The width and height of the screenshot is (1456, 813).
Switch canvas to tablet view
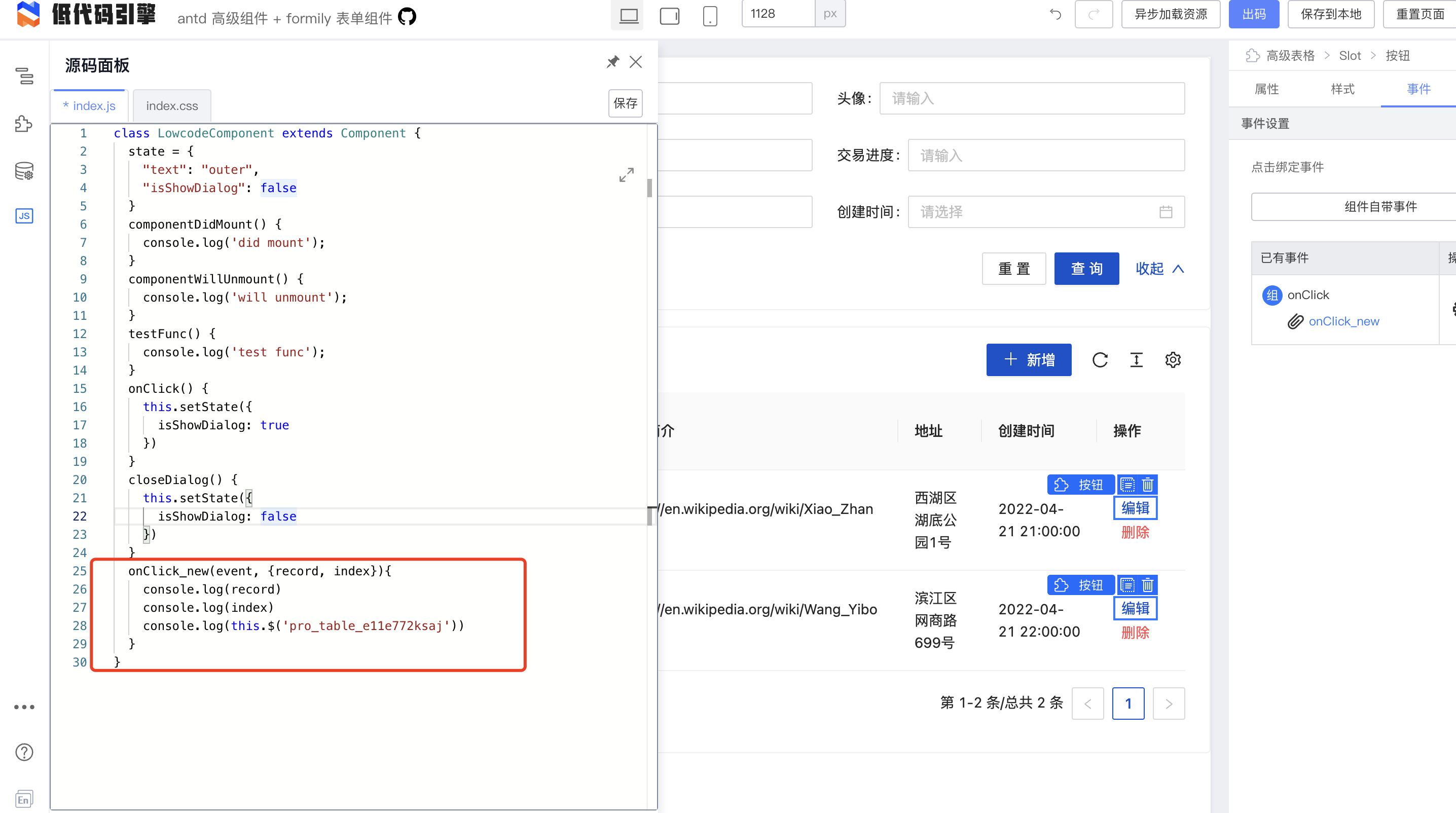click(x=669, y=15)
